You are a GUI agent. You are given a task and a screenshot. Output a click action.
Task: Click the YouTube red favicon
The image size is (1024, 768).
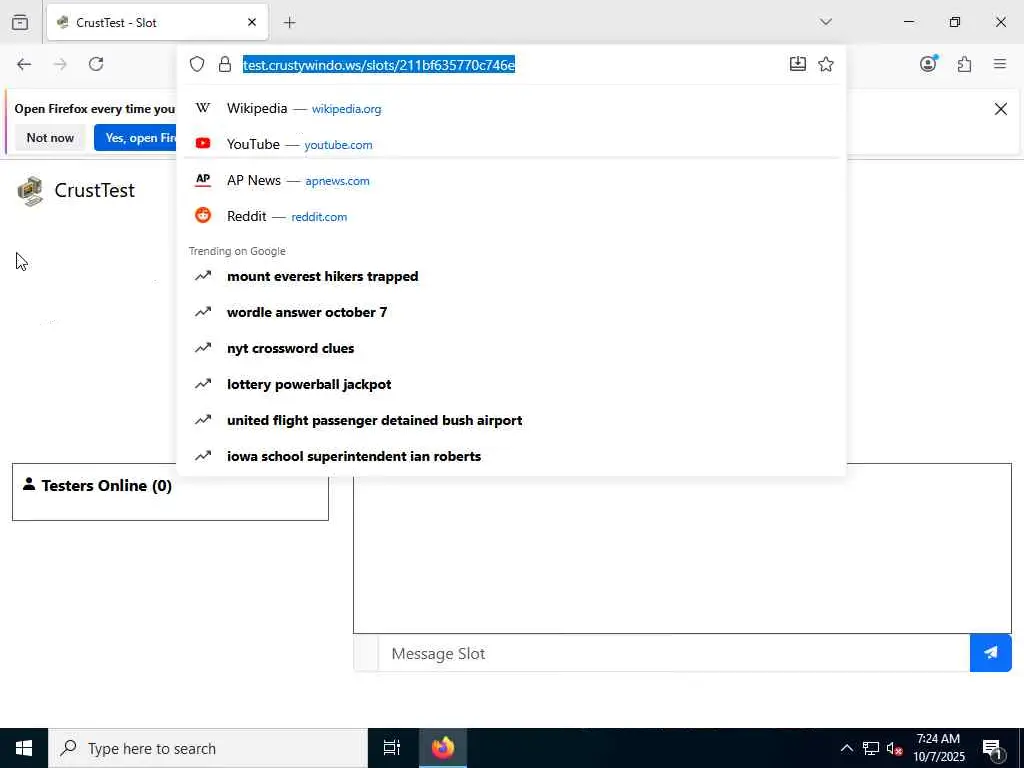click(x=203, y=143)
